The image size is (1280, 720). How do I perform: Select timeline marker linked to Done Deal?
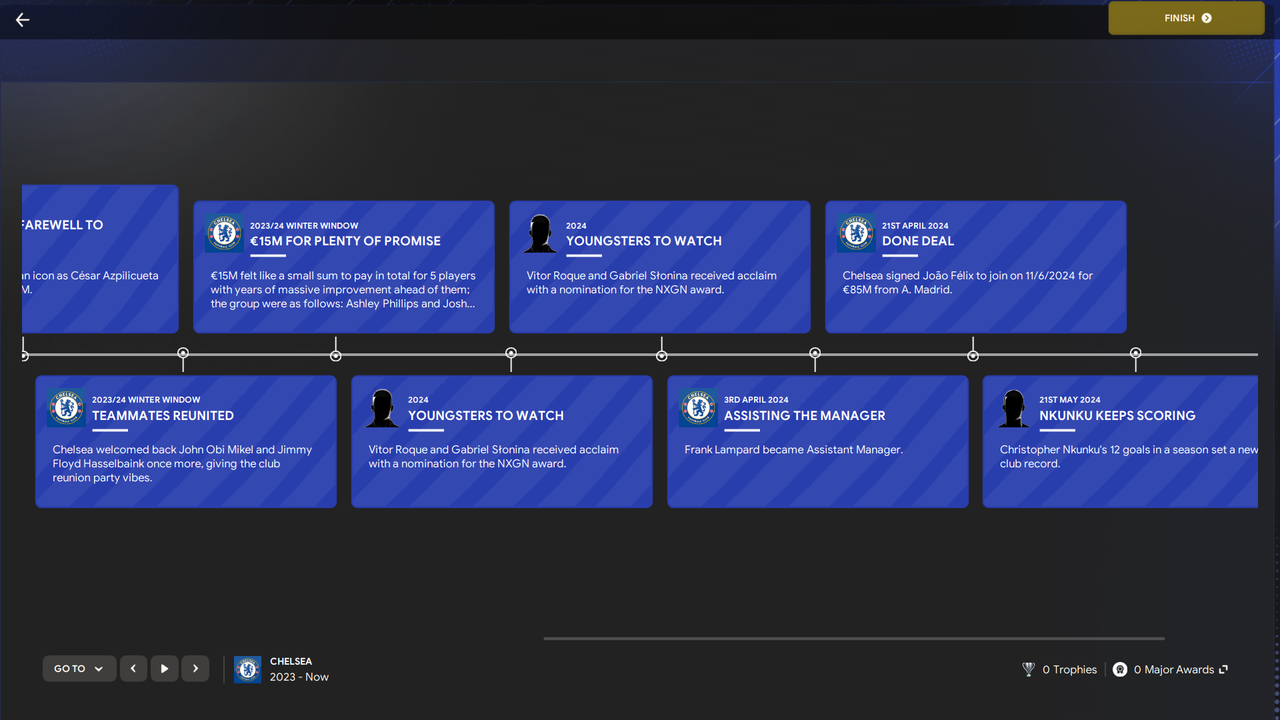click(973, 355)
